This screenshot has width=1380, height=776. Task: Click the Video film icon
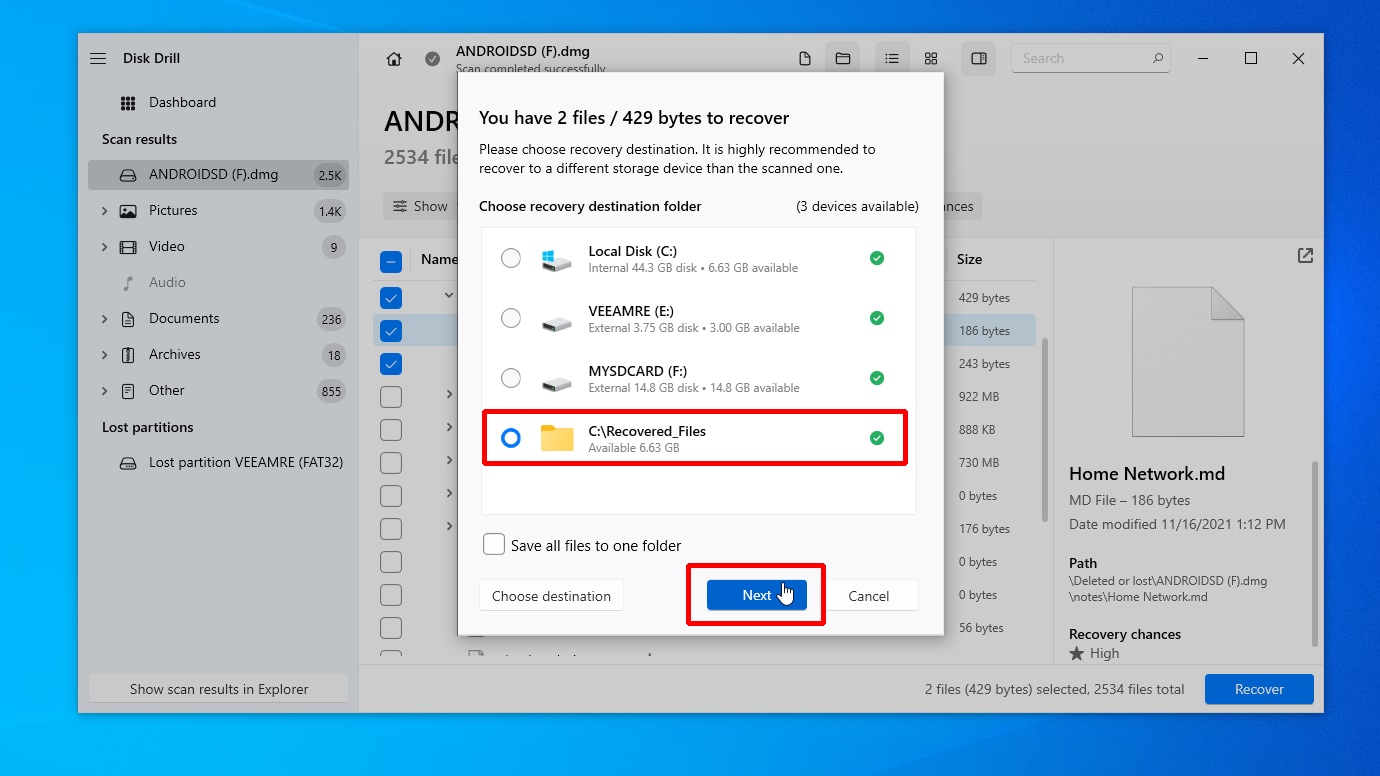pyautogui.click(x=128, y=247)
